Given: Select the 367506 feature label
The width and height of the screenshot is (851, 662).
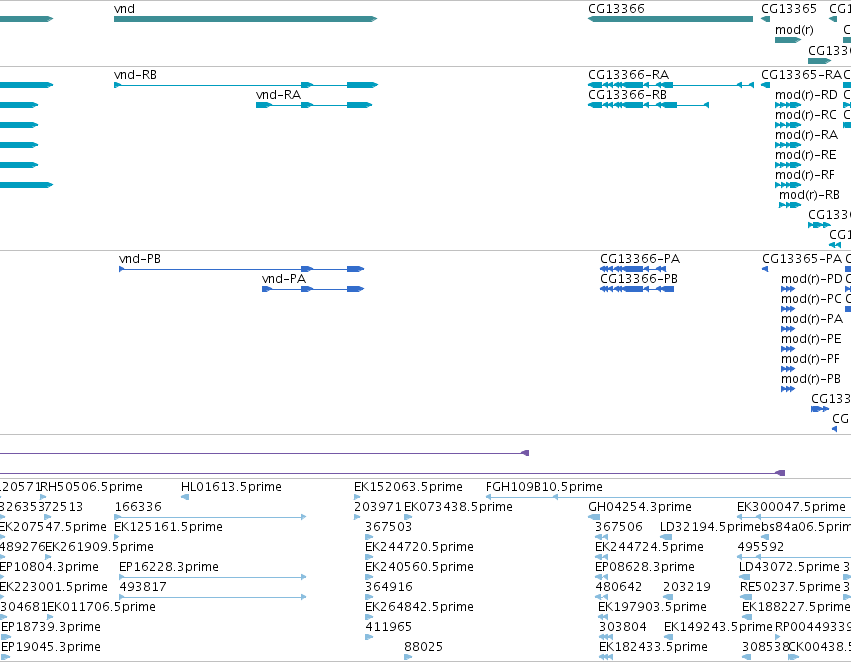Looking at the screenshot, I should (x=619, y=527).
